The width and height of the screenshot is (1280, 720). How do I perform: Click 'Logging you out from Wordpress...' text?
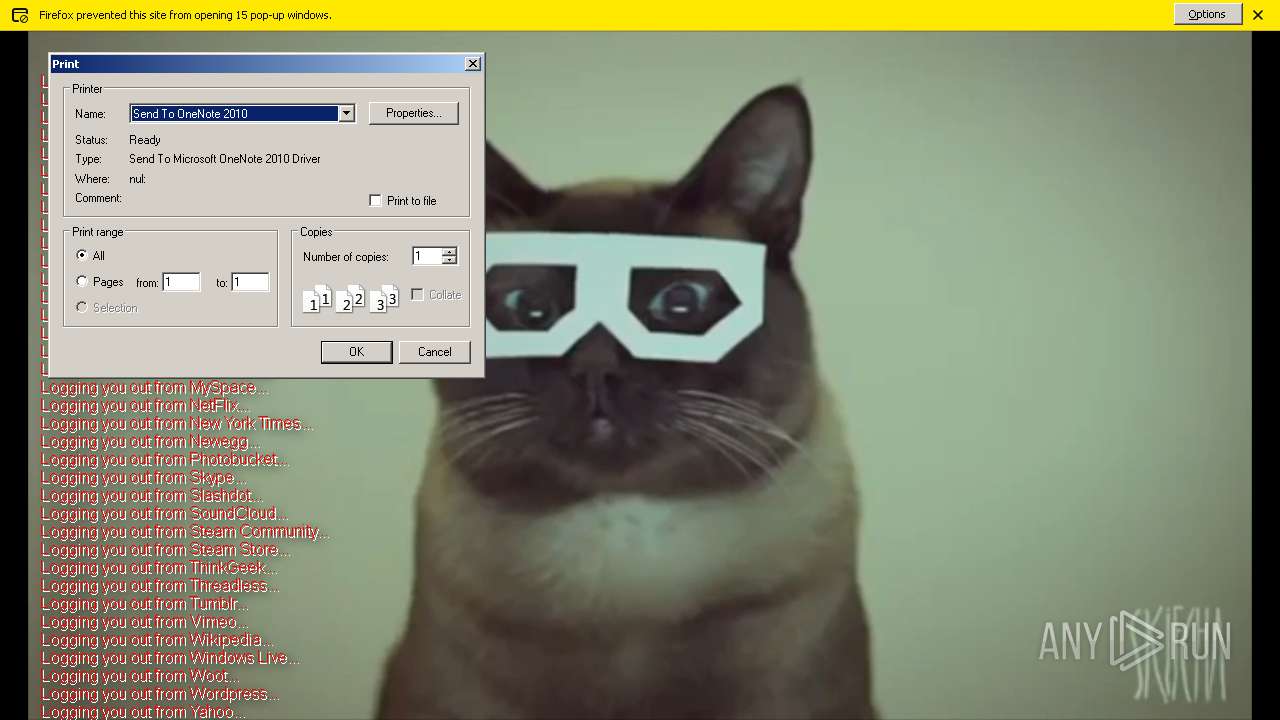[x=161, y=694]
